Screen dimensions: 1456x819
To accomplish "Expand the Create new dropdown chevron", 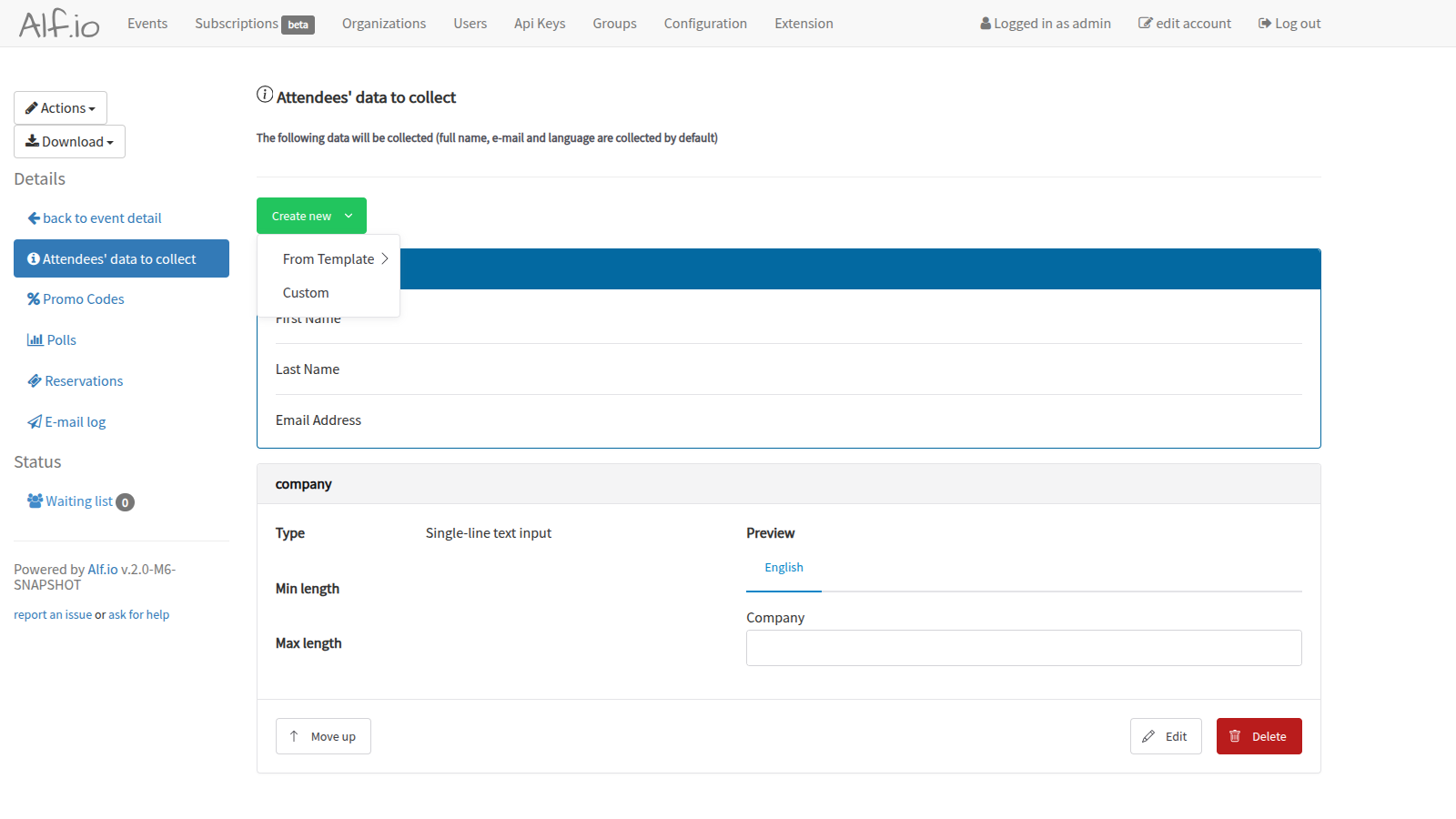I will point(349,216).
